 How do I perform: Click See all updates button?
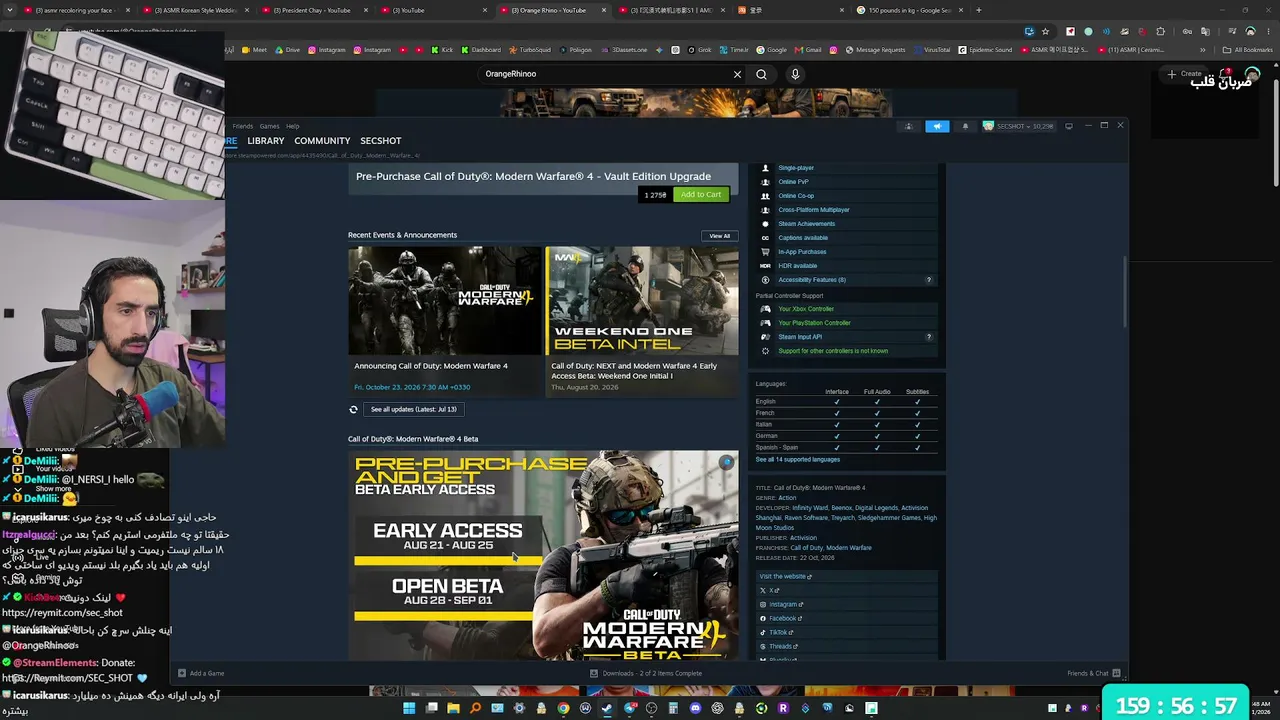413,409
